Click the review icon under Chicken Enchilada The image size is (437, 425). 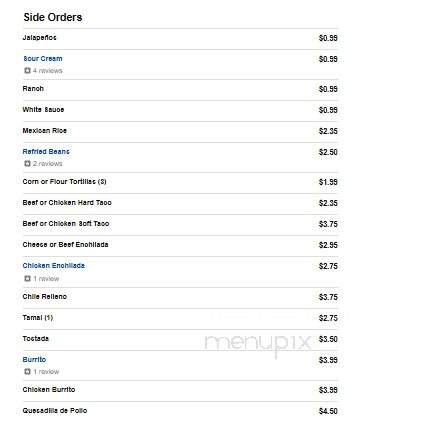(27, 279)
